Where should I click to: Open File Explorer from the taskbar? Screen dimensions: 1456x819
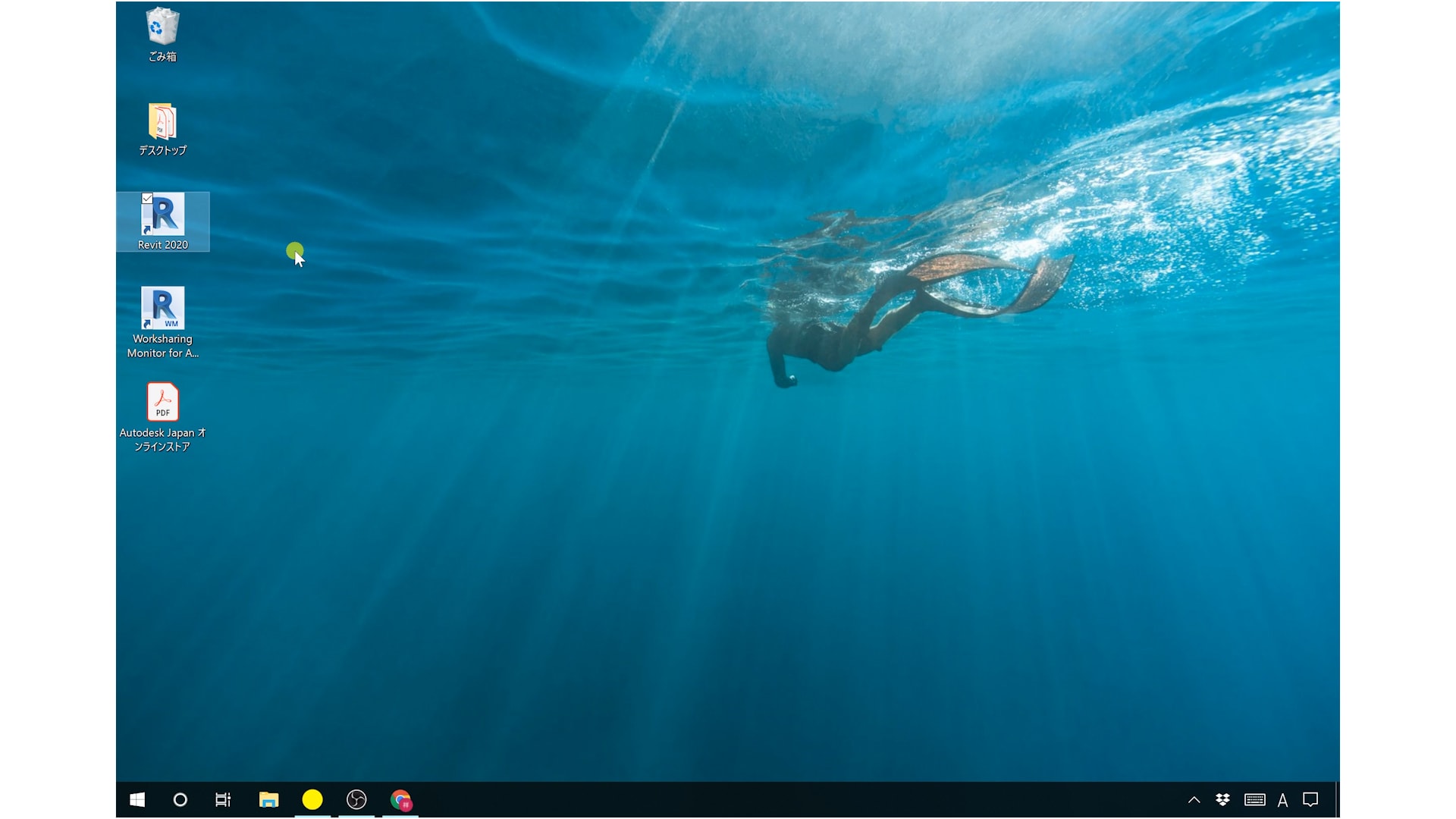(x=268, y=799)
